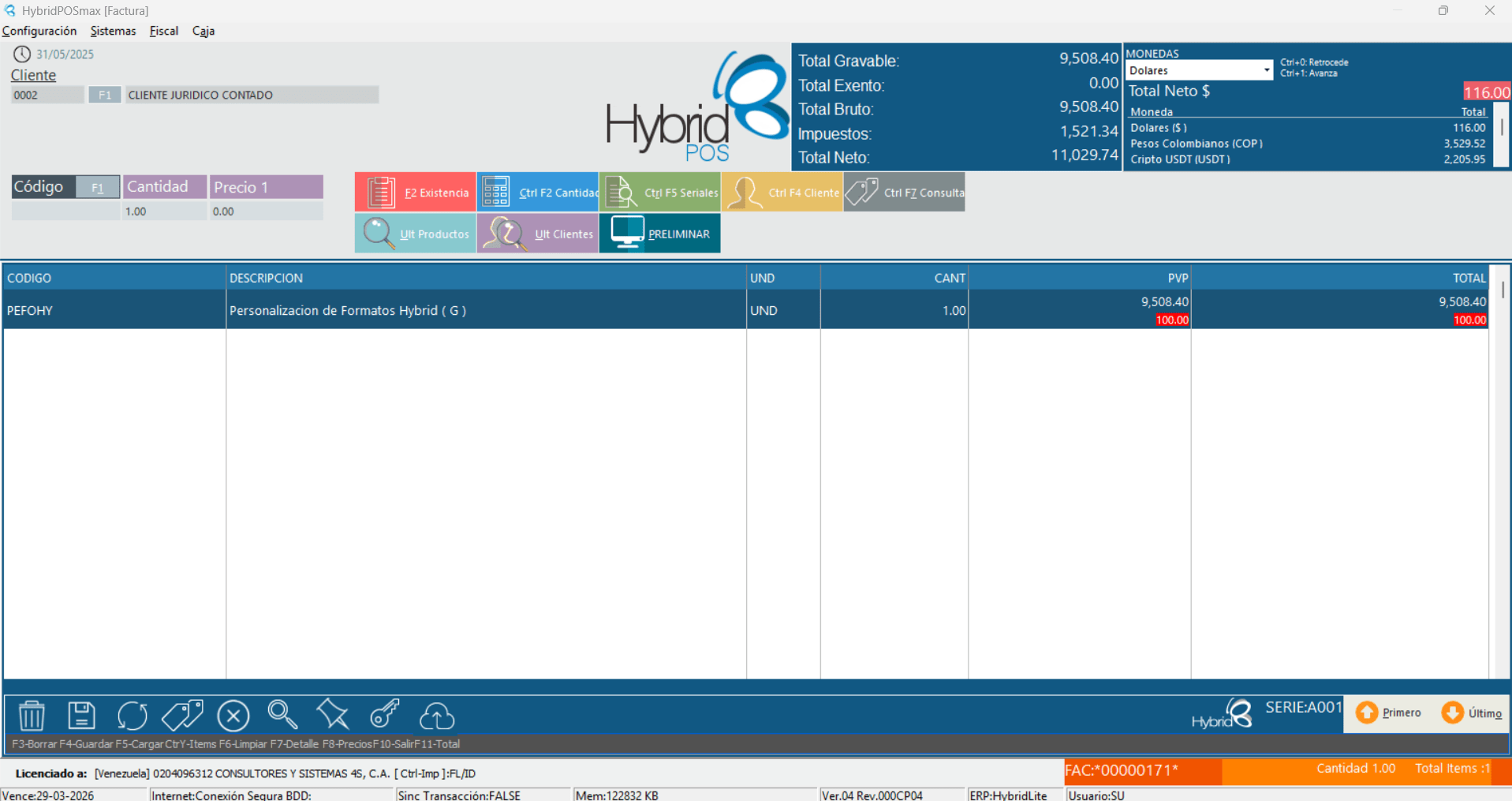Click the SERIE:A001 label
The image size is (1512, 801).
pyautogui.click(x=1303, y=707)
